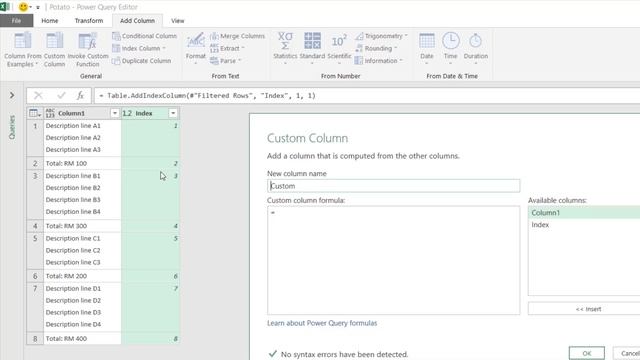Select the Add Column tab

137,20
